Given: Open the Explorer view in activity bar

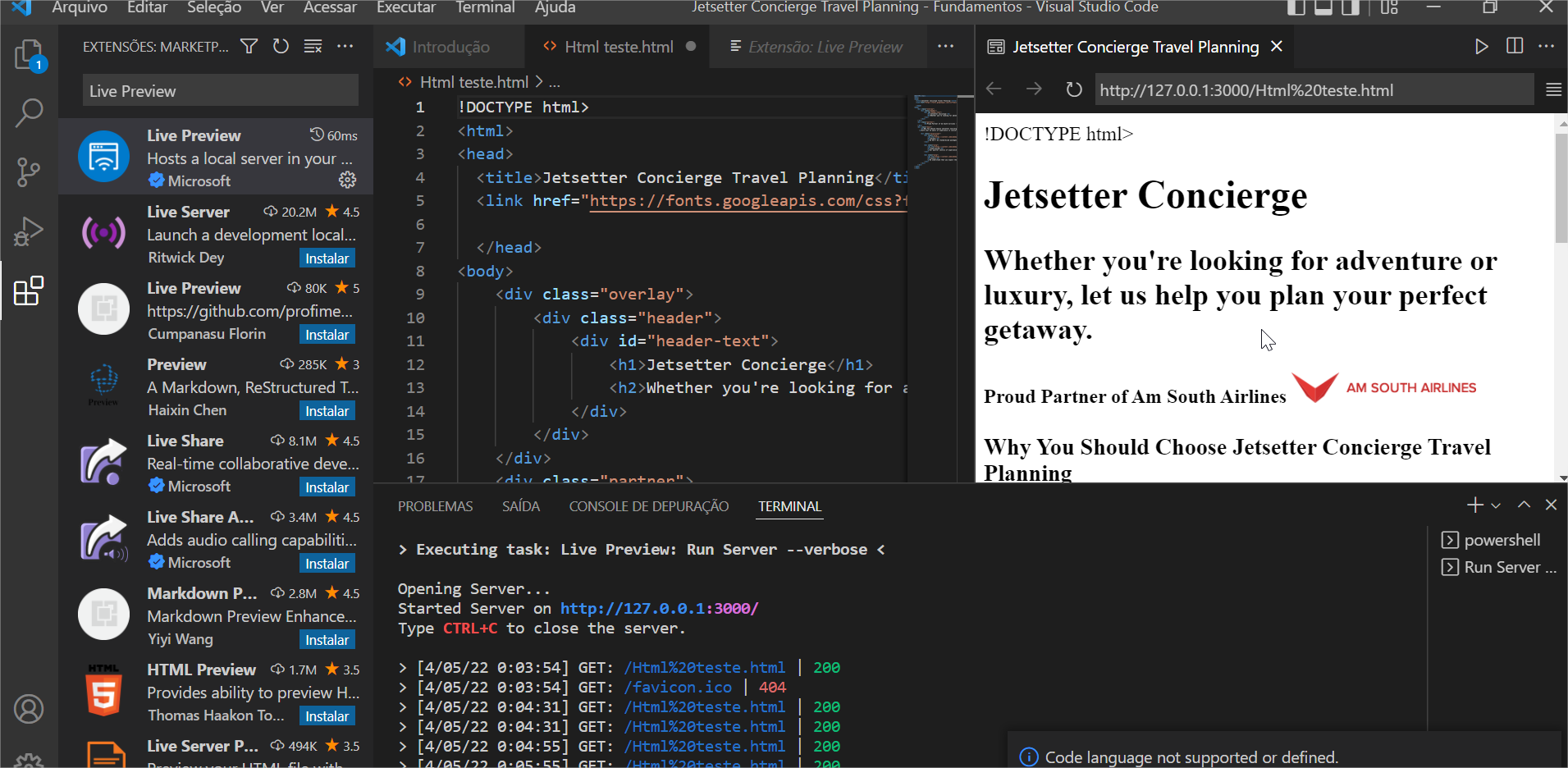Looking at the screenshot, I should coord(29,56).
